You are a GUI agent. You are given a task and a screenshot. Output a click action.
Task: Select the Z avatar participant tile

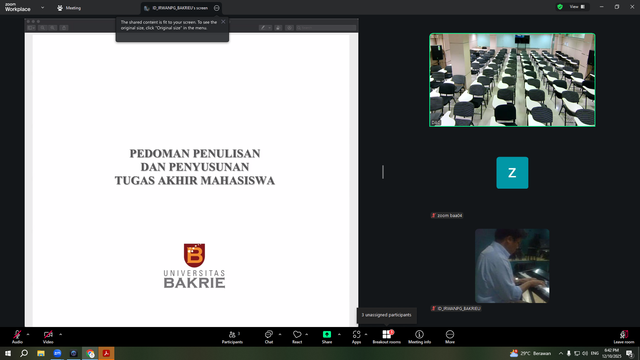(512, 173)
